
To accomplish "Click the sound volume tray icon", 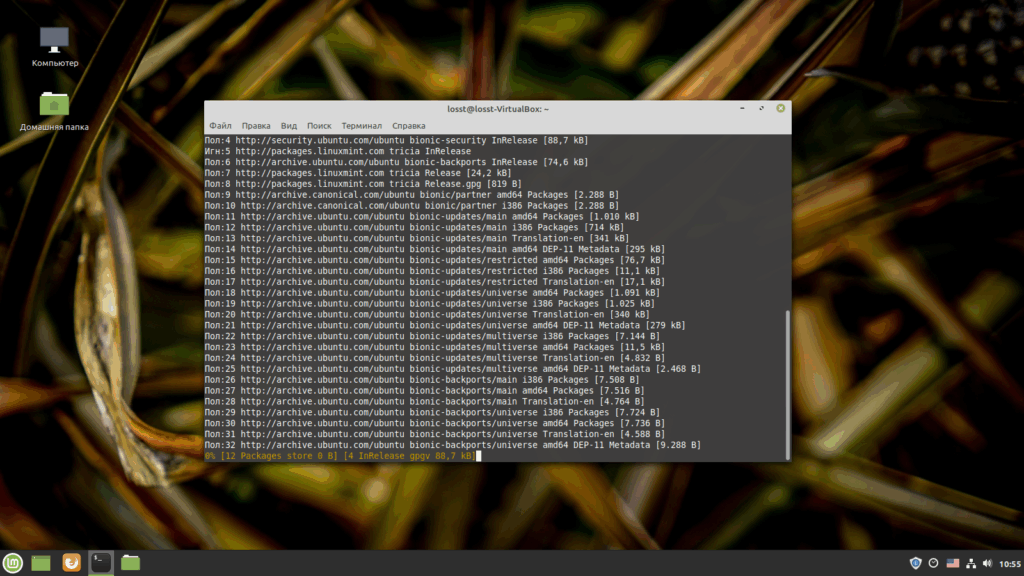I will (987, 563).
